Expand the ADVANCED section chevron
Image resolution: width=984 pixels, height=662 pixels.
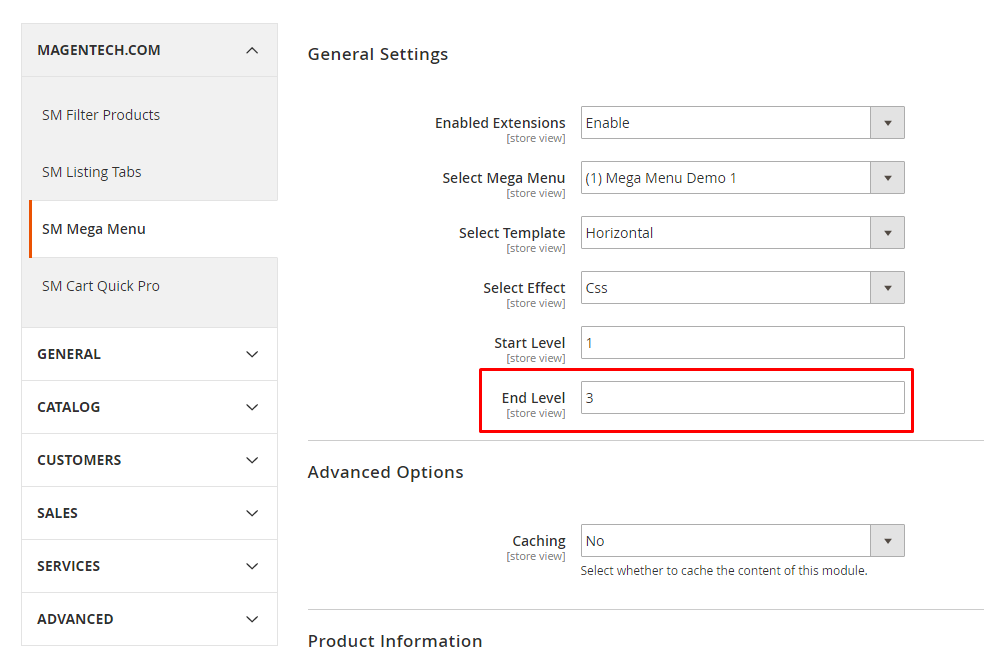click(x=252, y=619)
